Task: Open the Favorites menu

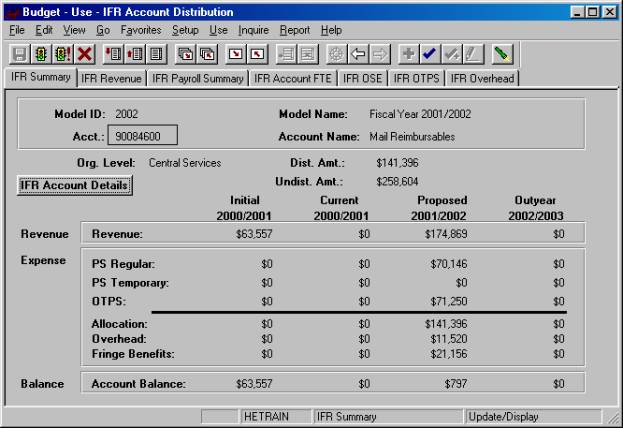Action: (x=141, y=30)
